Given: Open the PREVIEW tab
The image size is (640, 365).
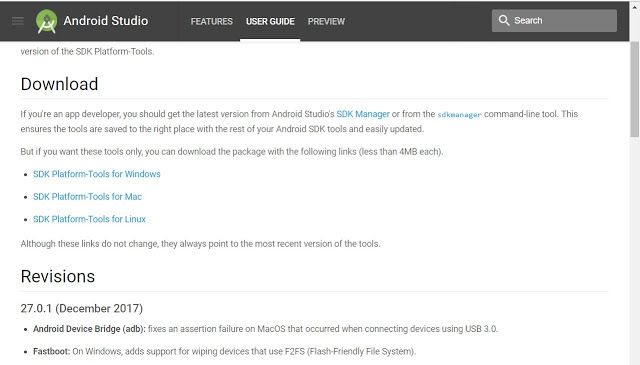Looking at the screenshot, I should pos(326,21).
